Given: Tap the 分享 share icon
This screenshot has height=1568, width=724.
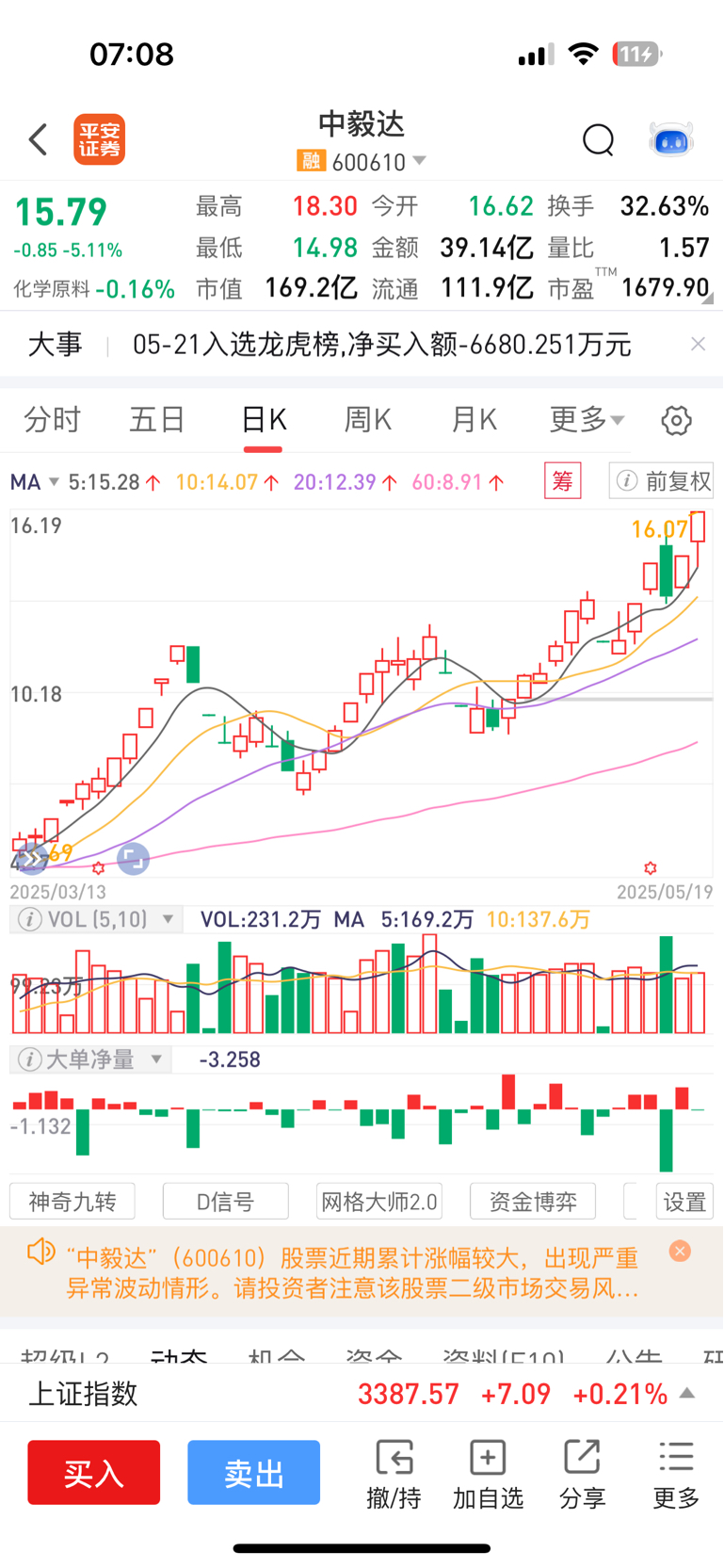Looking at the screenshot, I should point(582,1474).
